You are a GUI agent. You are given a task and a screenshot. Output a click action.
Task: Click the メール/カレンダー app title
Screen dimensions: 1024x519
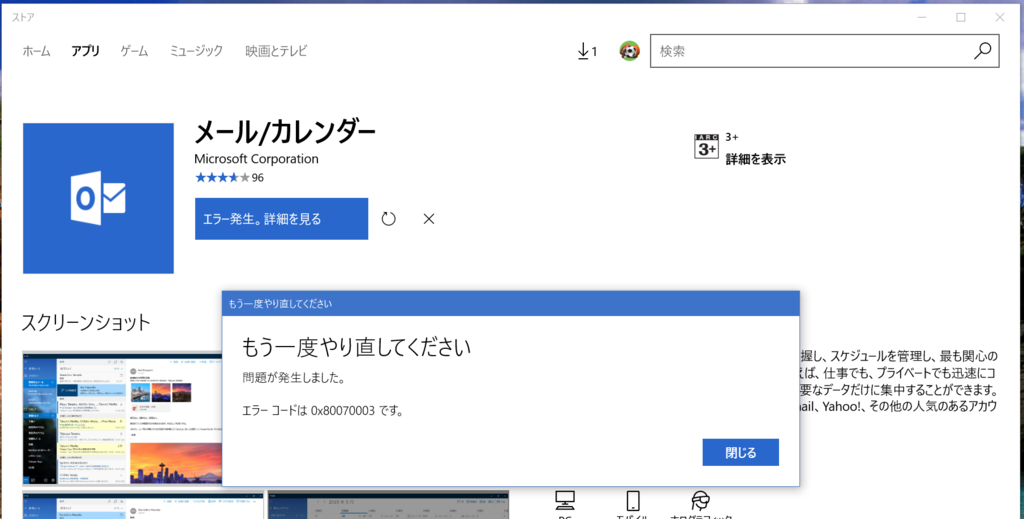click(285, 133)
